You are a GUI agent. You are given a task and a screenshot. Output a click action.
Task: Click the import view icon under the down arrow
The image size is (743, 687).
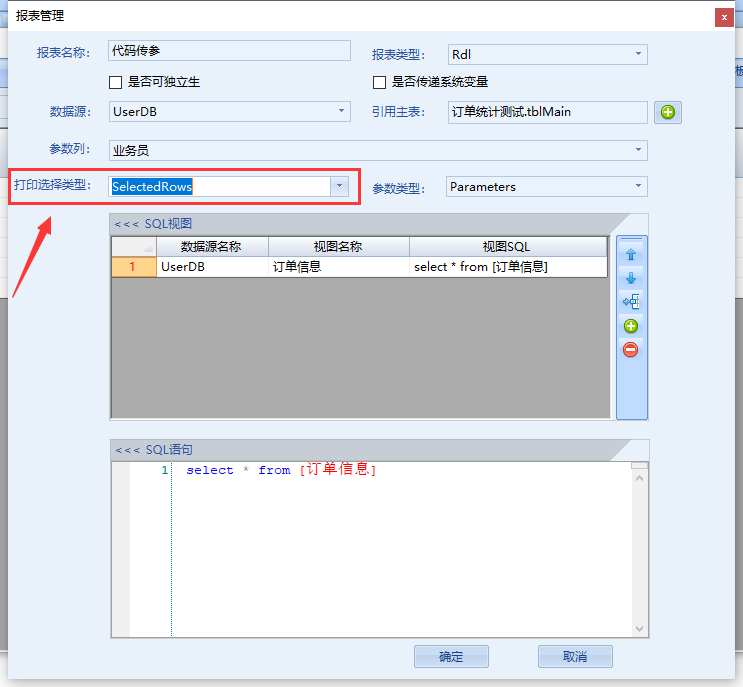631,301
